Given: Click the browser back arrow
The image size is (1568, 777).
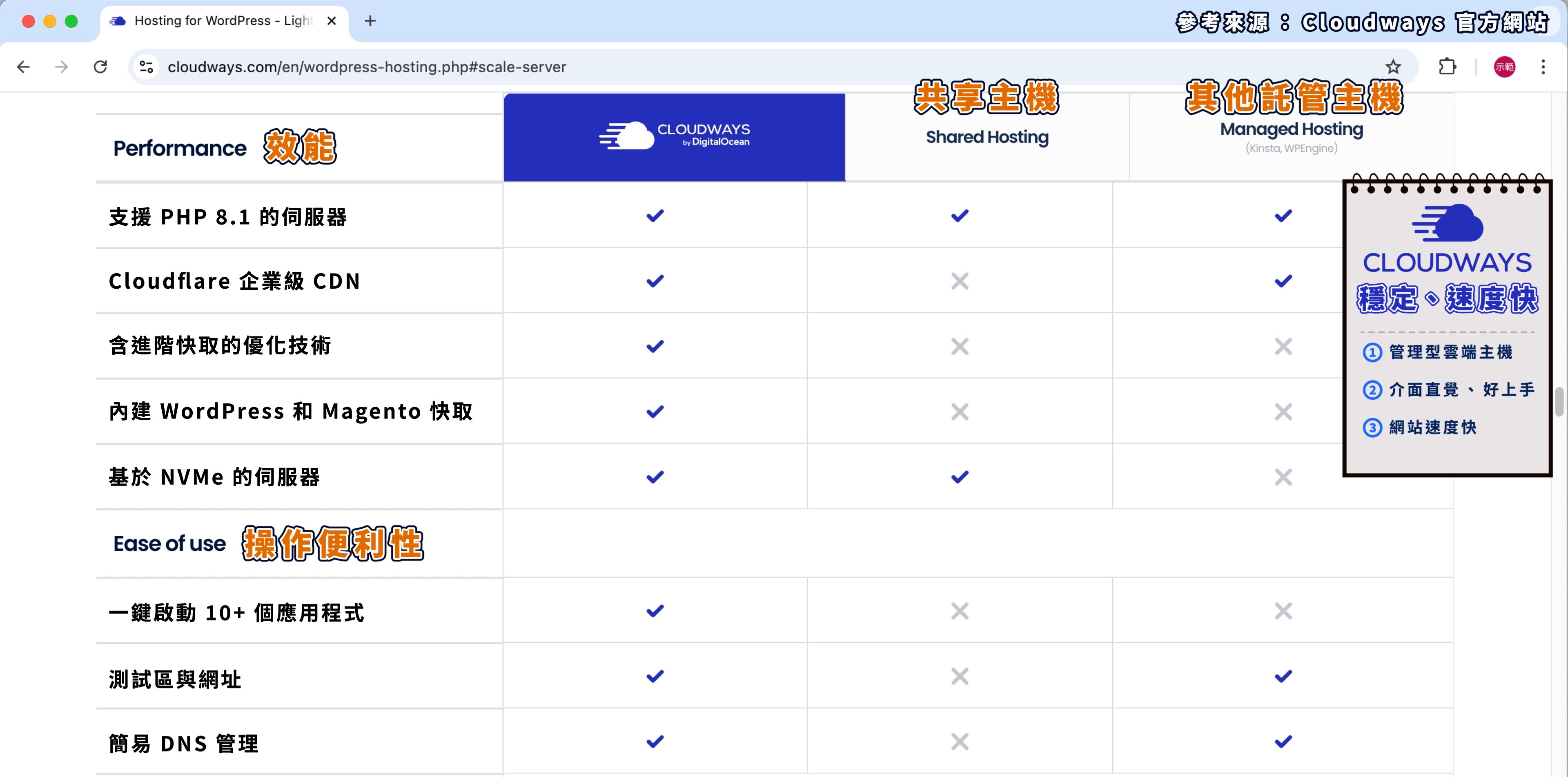Looking at the screenshot, I should click(x=23, y=67).
